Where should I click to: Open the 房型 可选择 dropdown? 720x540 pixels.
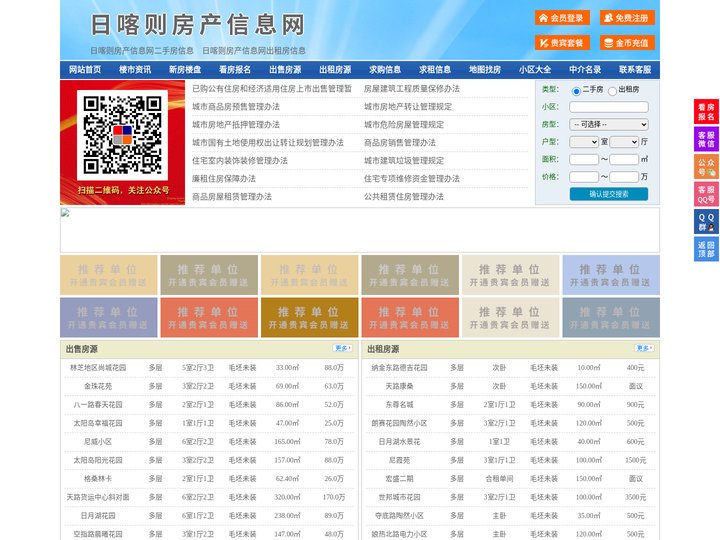(x=609, y=124)
